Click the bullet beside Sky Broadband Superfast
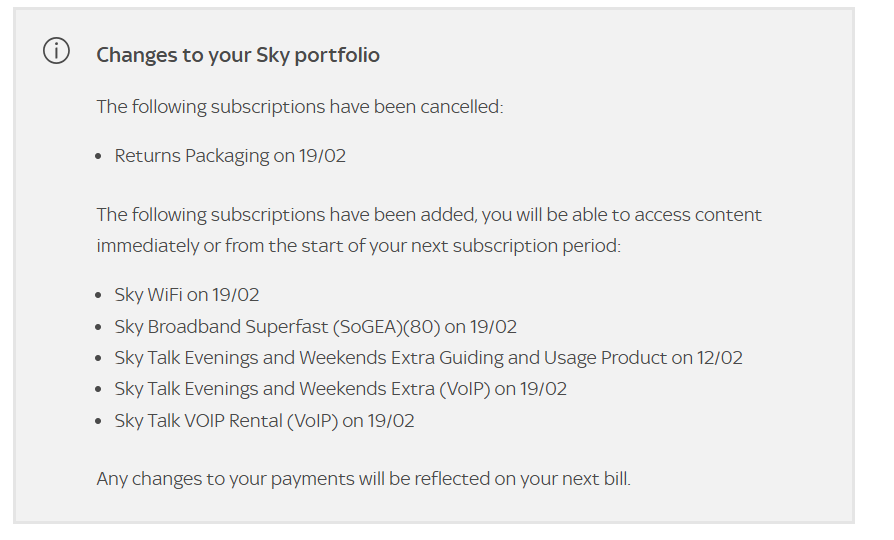Viewport: 894px width, 540px height. 100,328
